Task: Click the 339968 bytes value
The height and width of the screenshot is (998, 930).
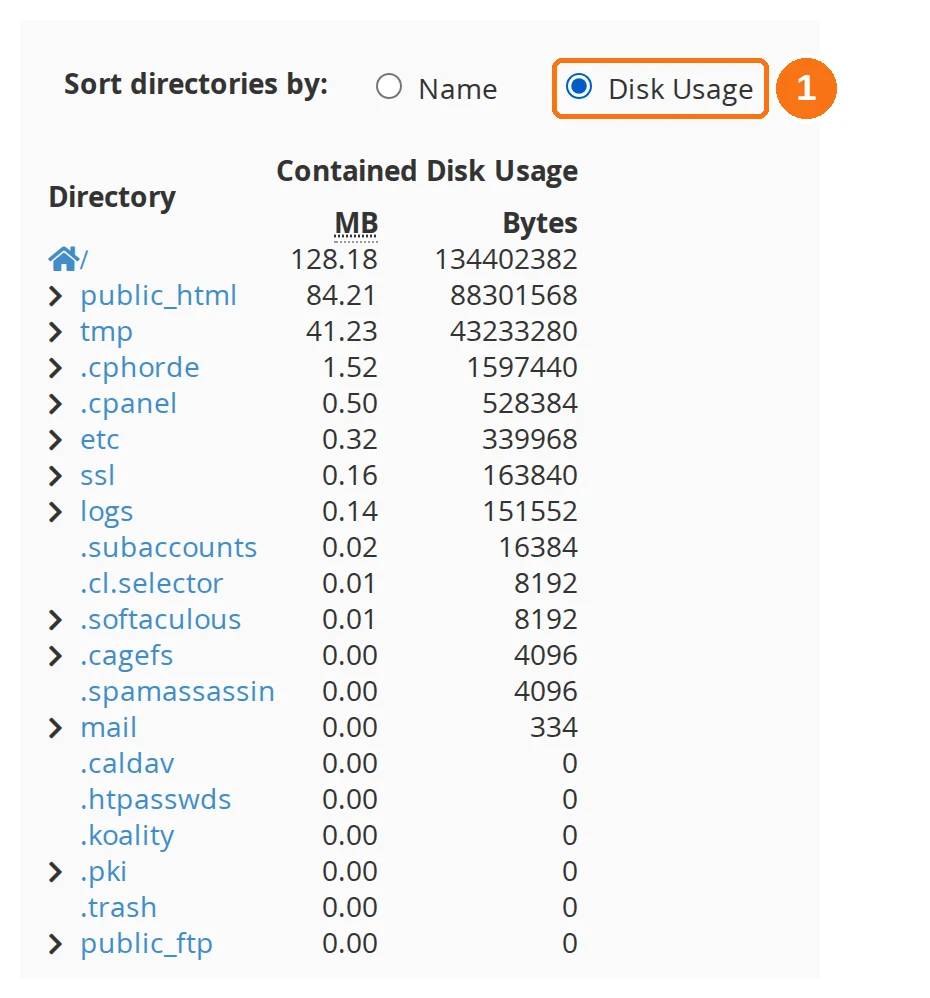Action: click(530, 439)
